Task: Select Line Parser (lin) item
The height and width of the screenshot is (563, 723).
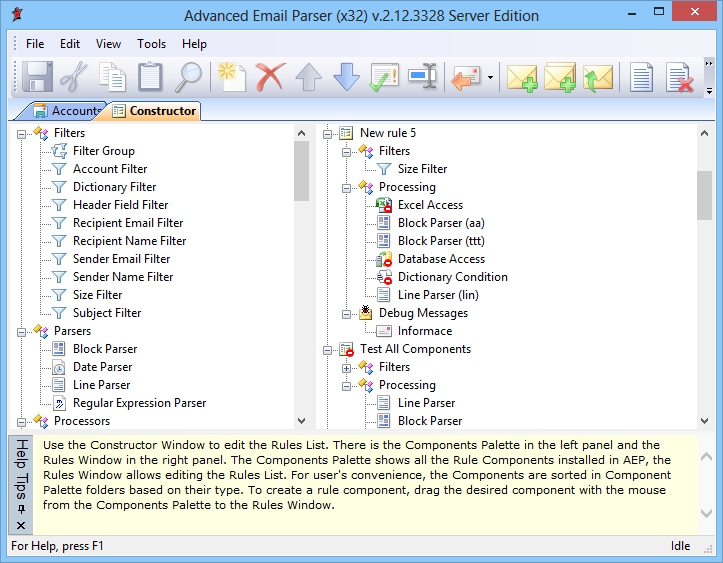Action: pos(438,295)
